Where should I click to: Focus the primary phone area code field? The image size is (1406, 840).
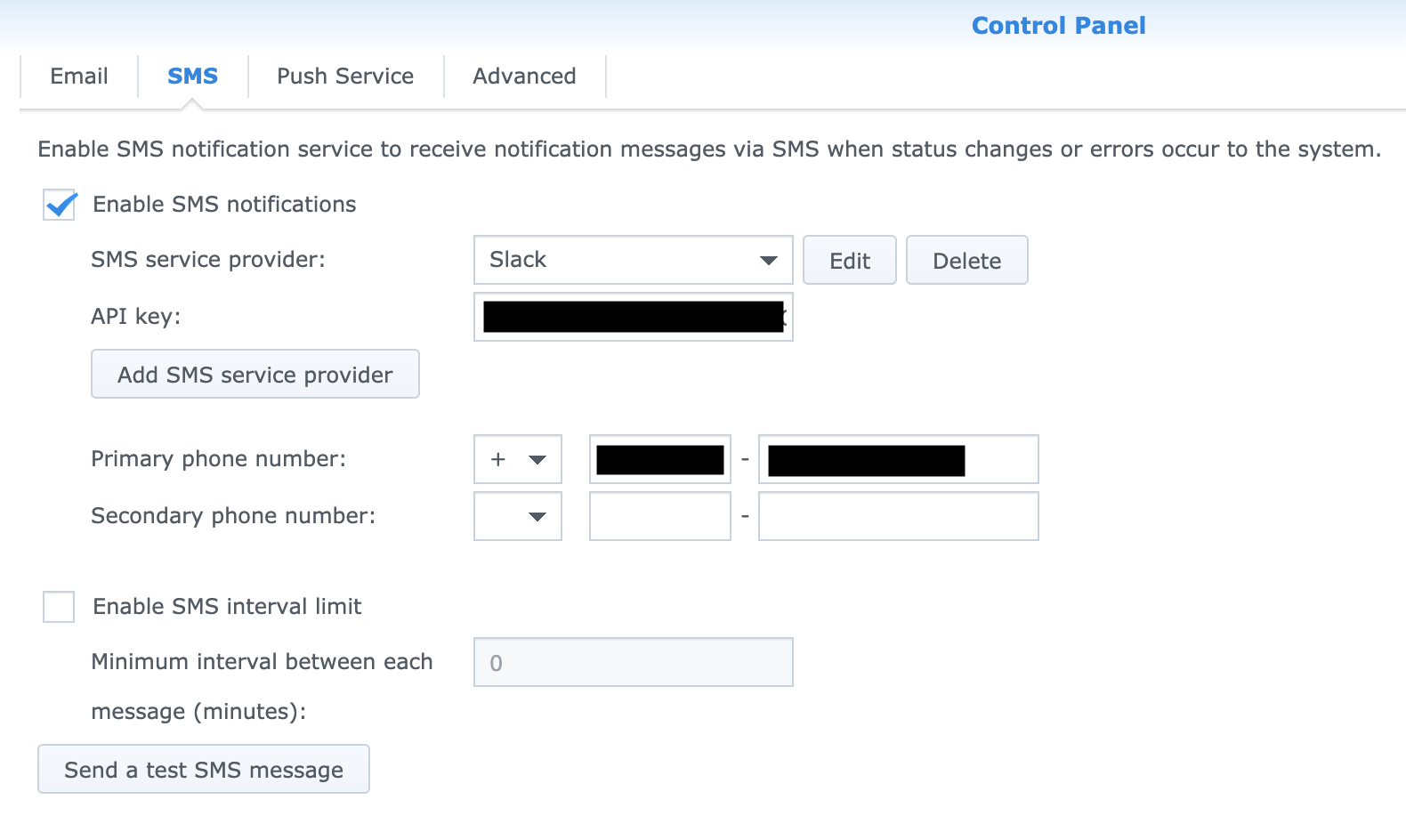point(659,459)
